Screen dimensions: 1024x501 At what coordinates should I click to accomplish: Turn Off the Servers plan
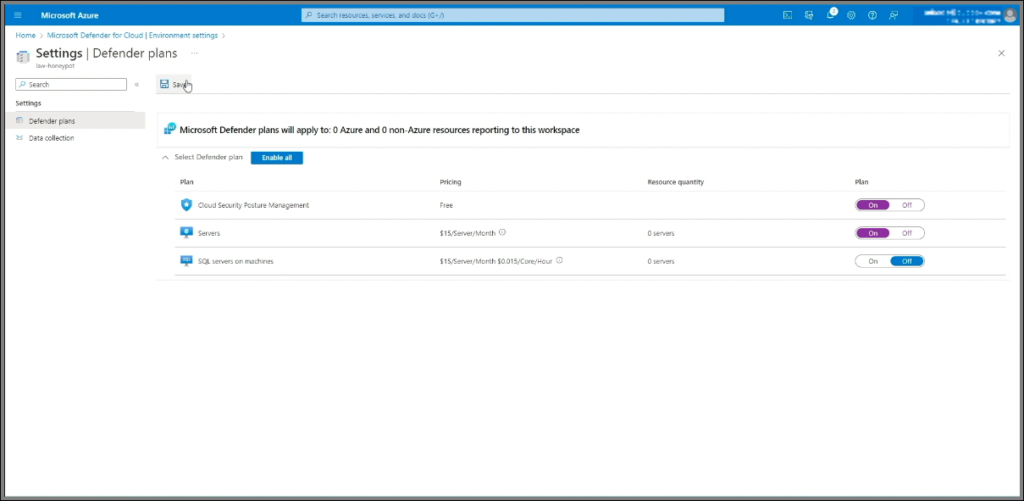tap(907, 233)
